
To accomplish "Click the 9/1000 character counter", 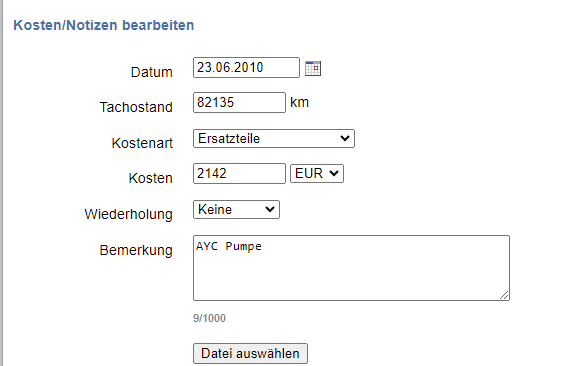I will coord(209,318).
